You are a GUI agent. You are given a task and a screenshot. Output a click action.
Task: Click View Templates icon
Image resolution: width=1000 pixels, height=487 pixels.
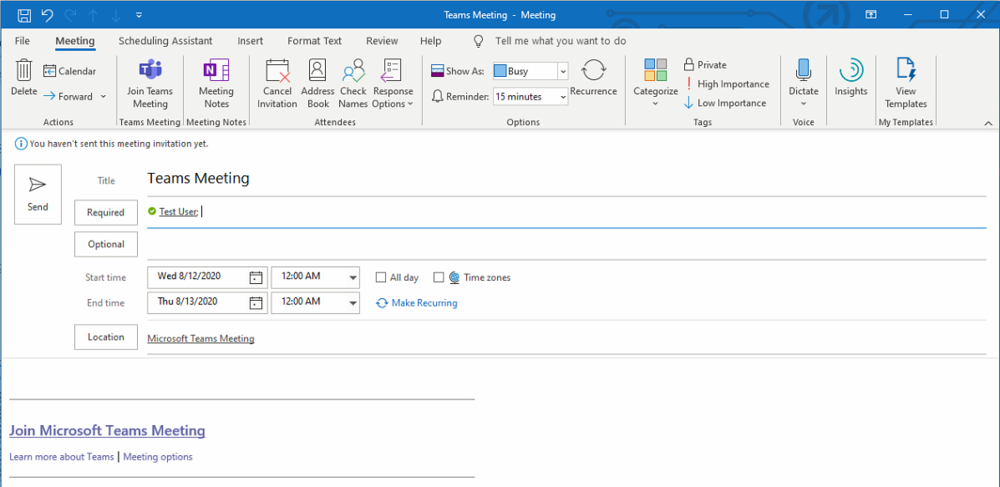click(906, 84)
